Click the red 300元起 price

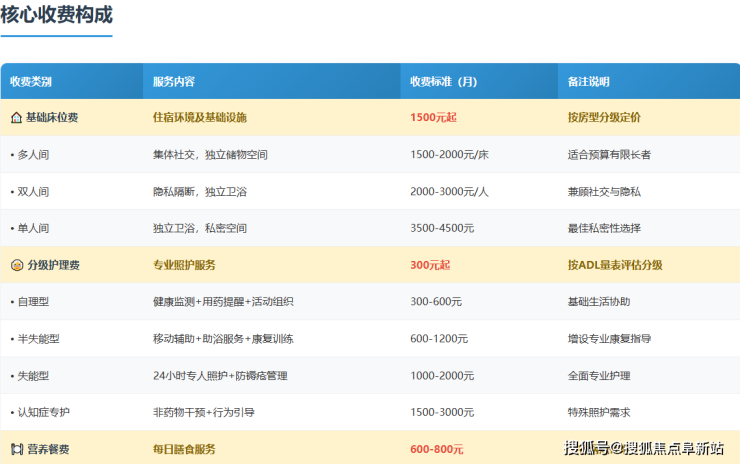tap(430, 266)
